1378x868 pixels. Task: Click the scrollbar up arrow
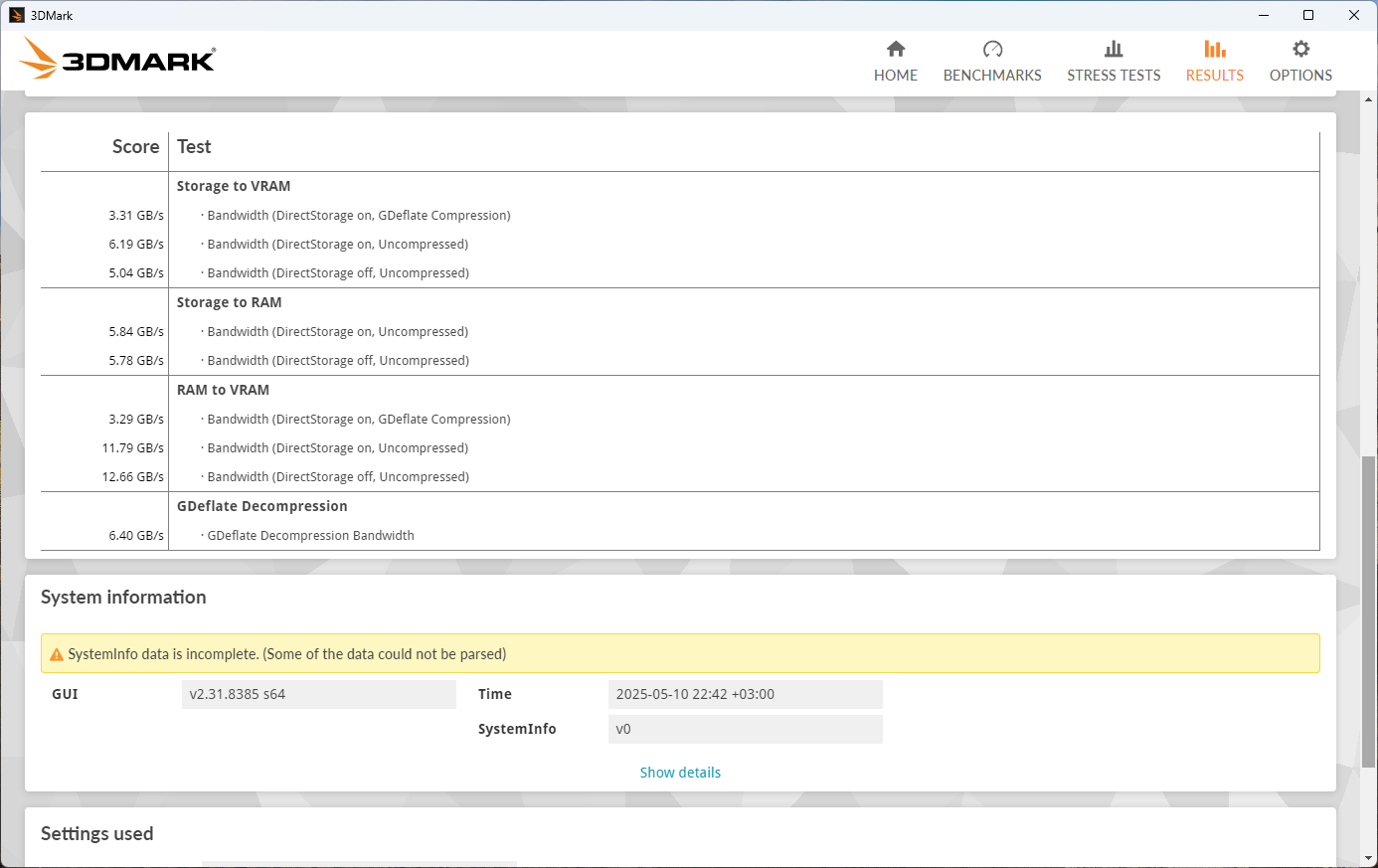tap(1369, 99)
